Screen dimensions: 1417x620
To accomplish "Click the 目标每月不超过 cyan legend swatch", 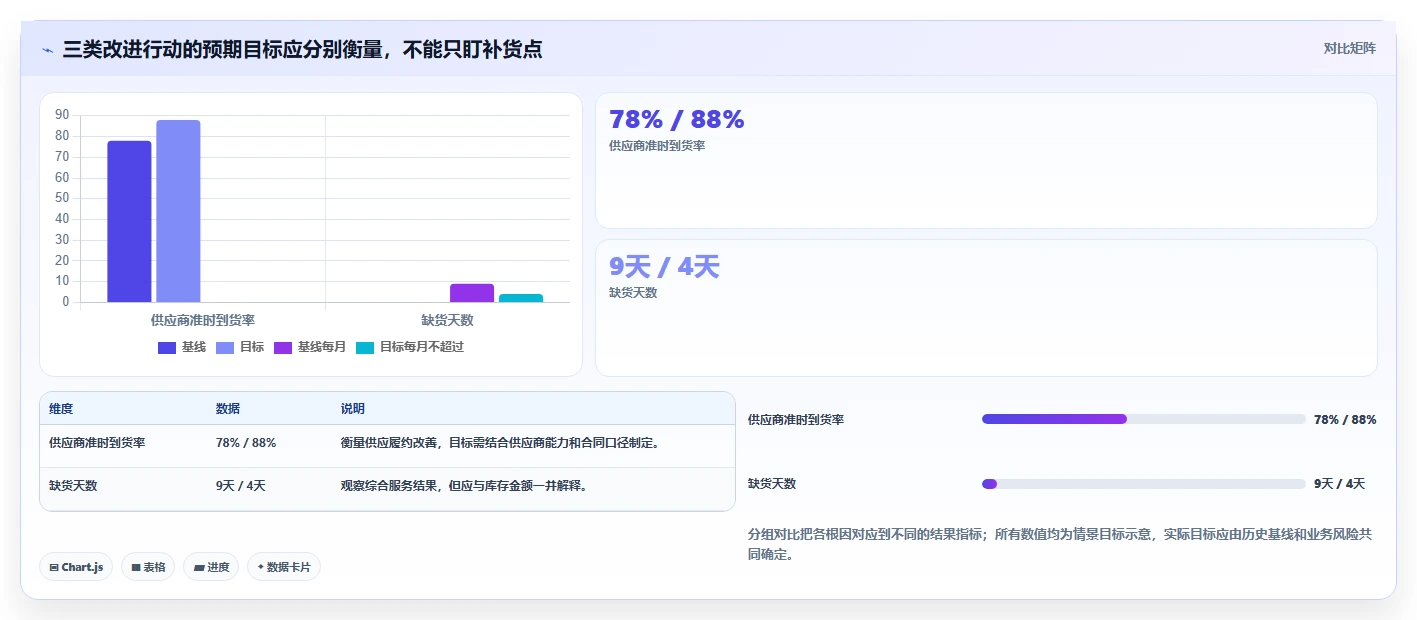I will pos(365,348).
